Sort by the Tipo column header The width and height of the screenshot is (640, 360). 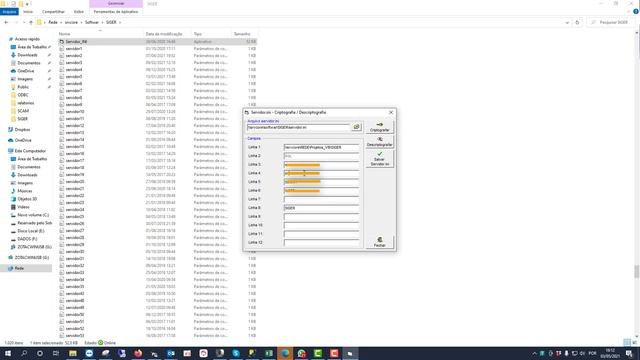[x=198, y=34]
